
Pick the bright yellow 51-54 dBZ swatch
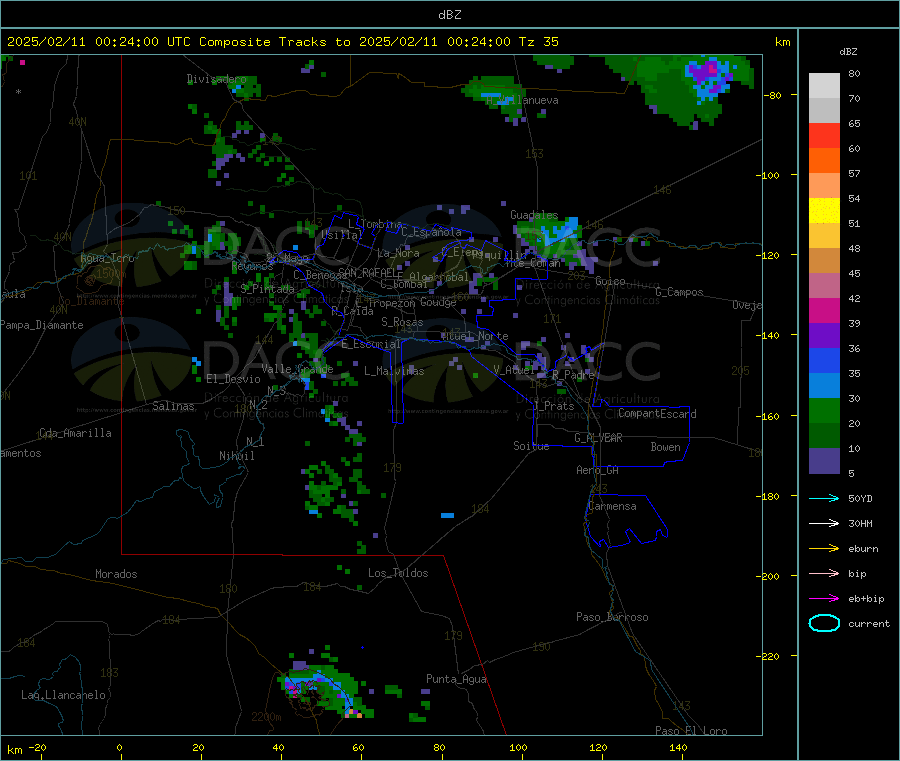(824, 211)
